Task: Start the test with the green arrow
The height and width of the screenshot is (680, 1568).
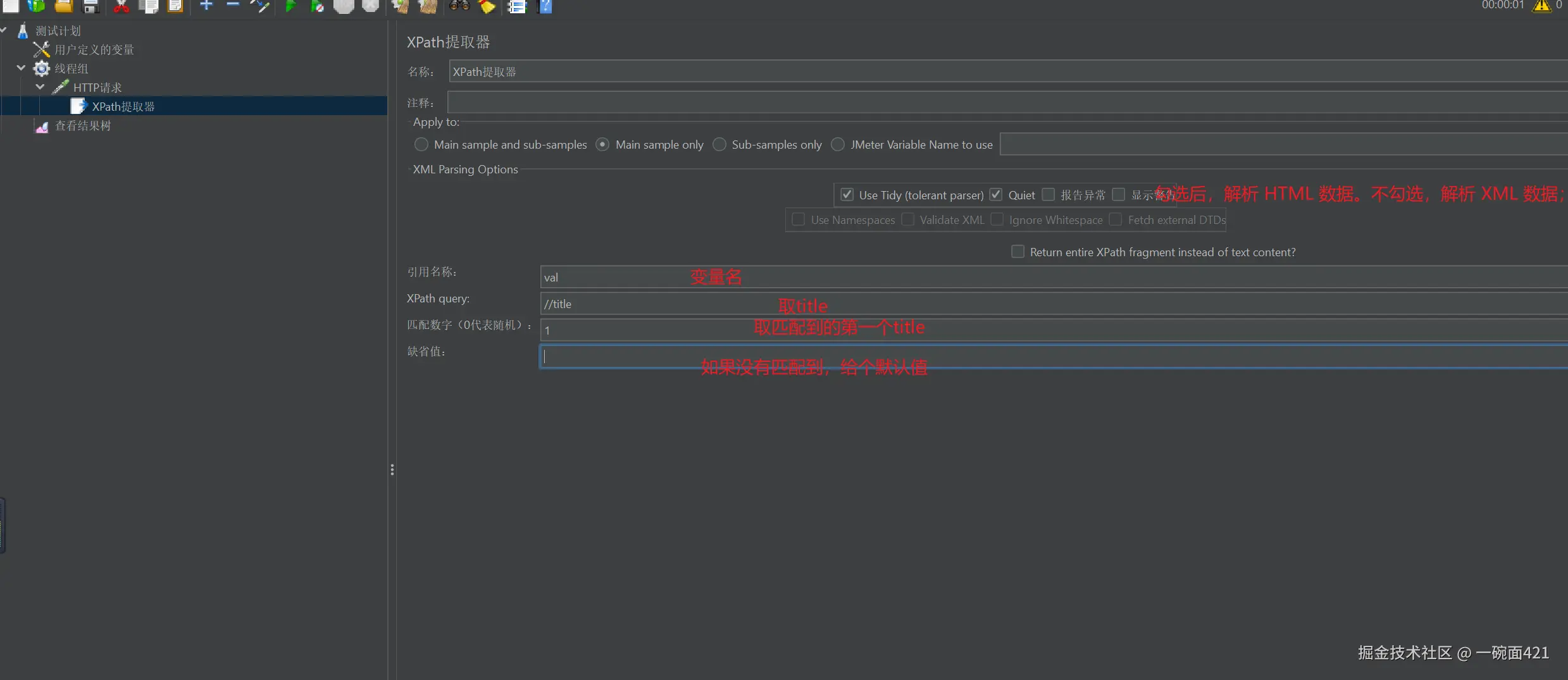Action: [x=290, y=6]
